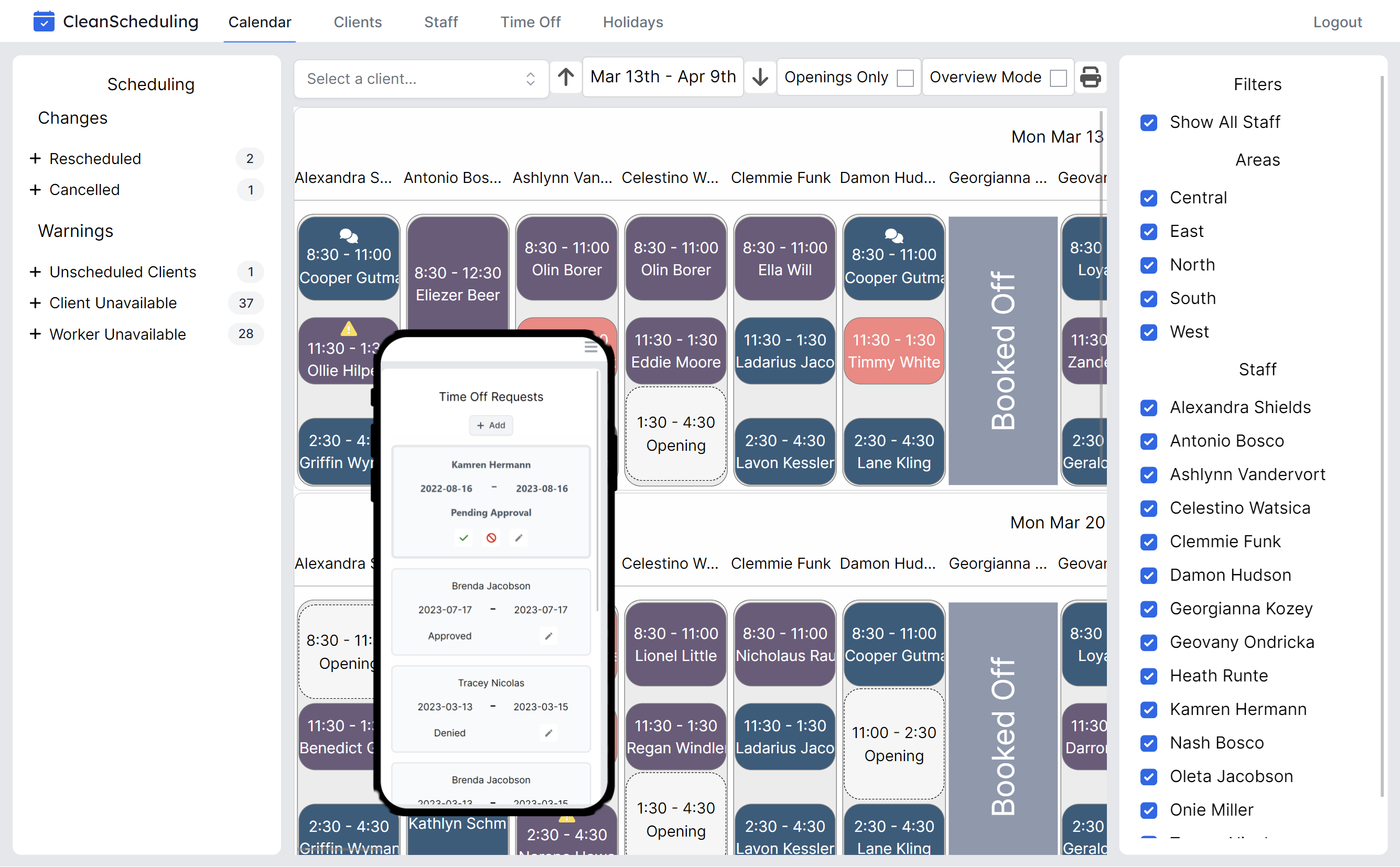
Task: Click the CleanScheduling calendar logo icon
Action: pyautogui.click(x=44, y=22)
